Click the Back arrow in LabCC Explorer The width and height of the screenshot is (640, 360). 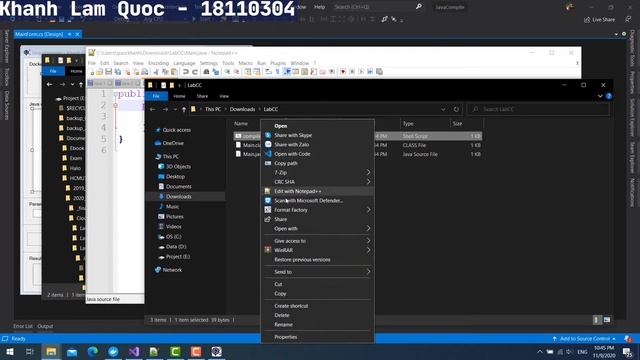coord(152,109)
